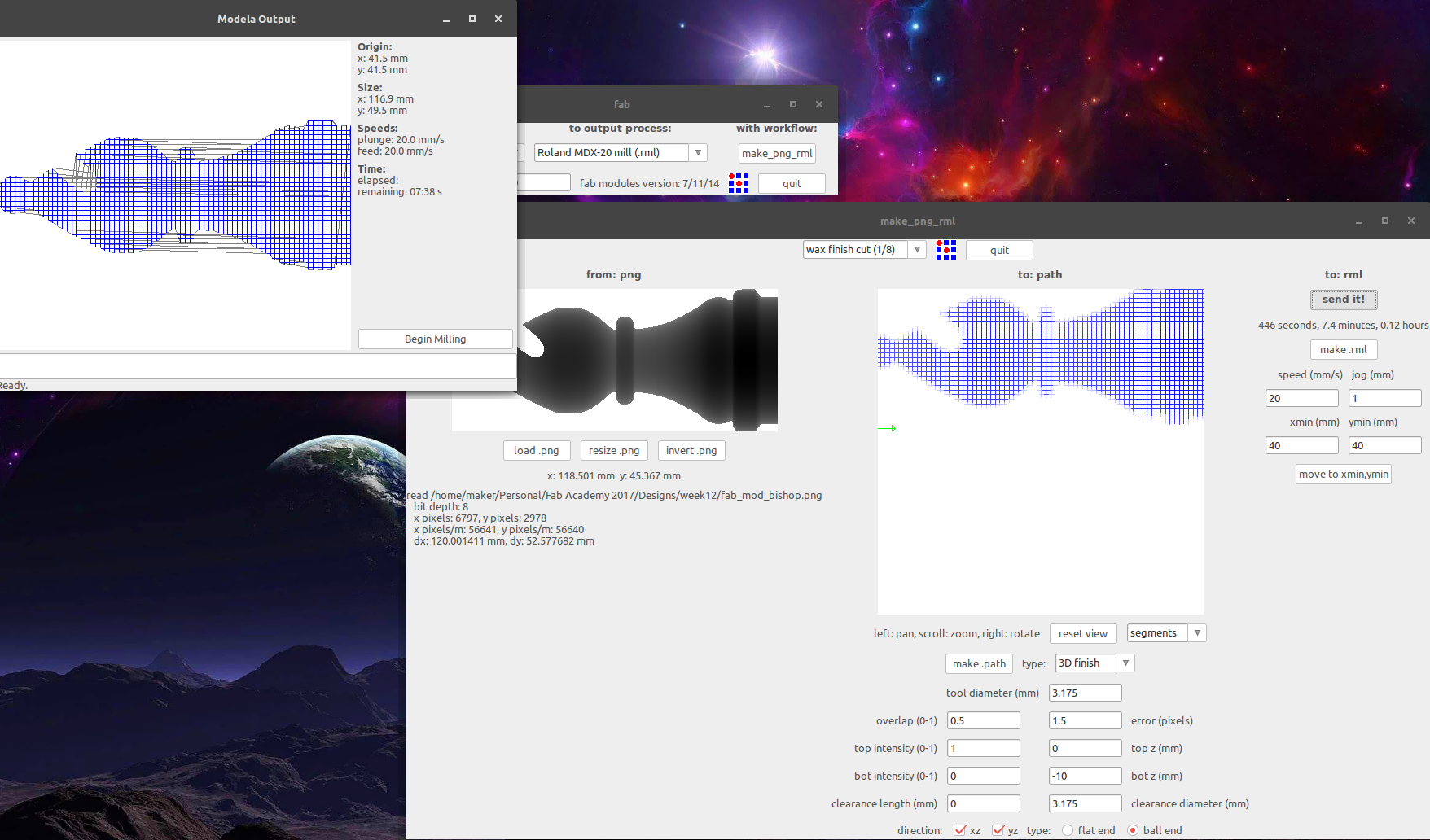Viewport: 1430px width, 840px height.
Task: Maximize the make_png_rml window
Action: coord(1385,221)
